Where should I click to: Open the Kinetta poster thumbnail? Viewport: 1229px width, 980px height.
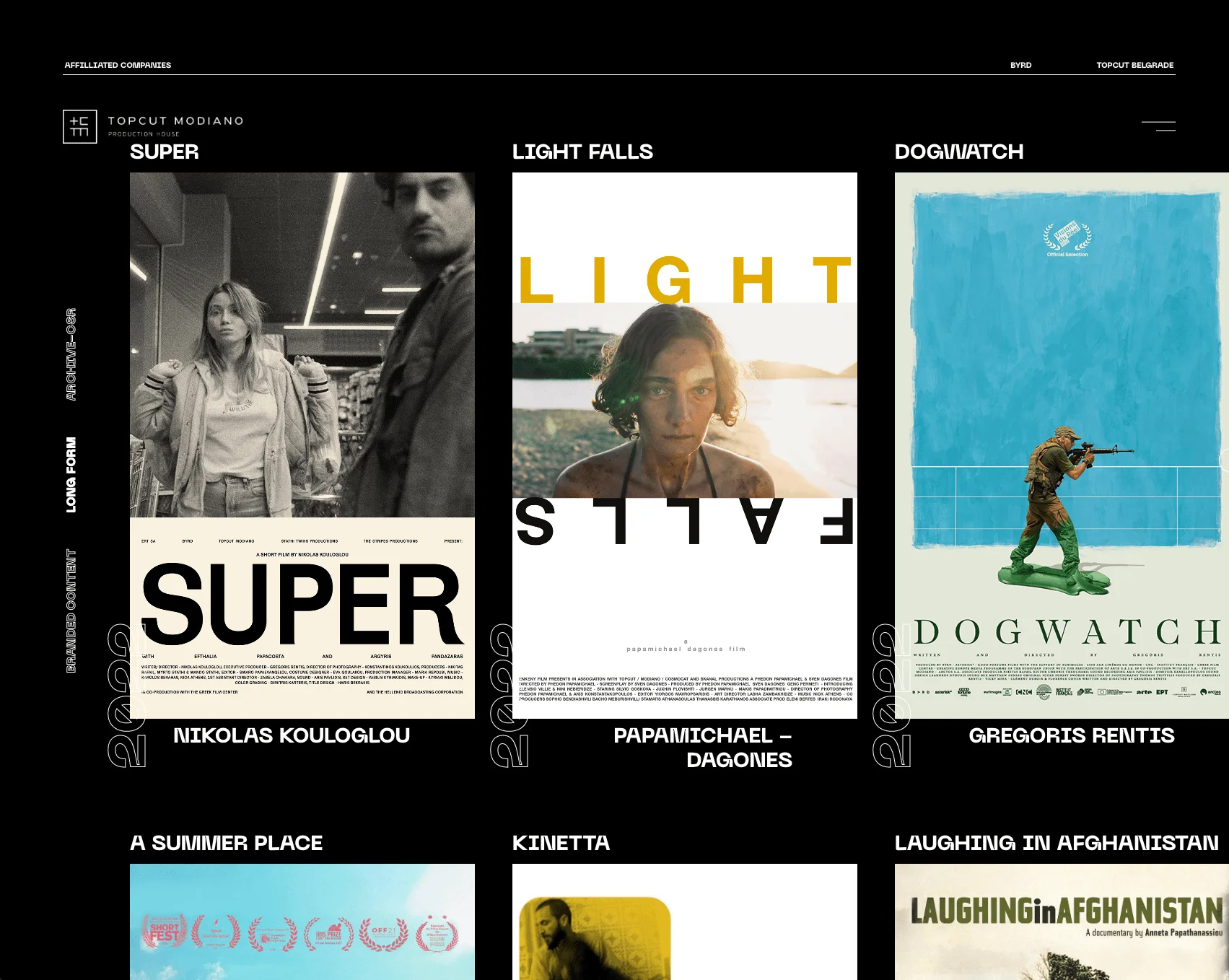tap(685, 922)
